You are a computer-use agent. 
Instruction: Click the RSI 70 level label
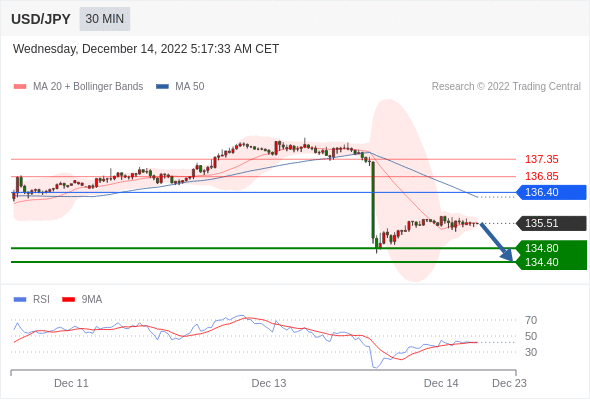pyautogui.click(x=531, y=320)
